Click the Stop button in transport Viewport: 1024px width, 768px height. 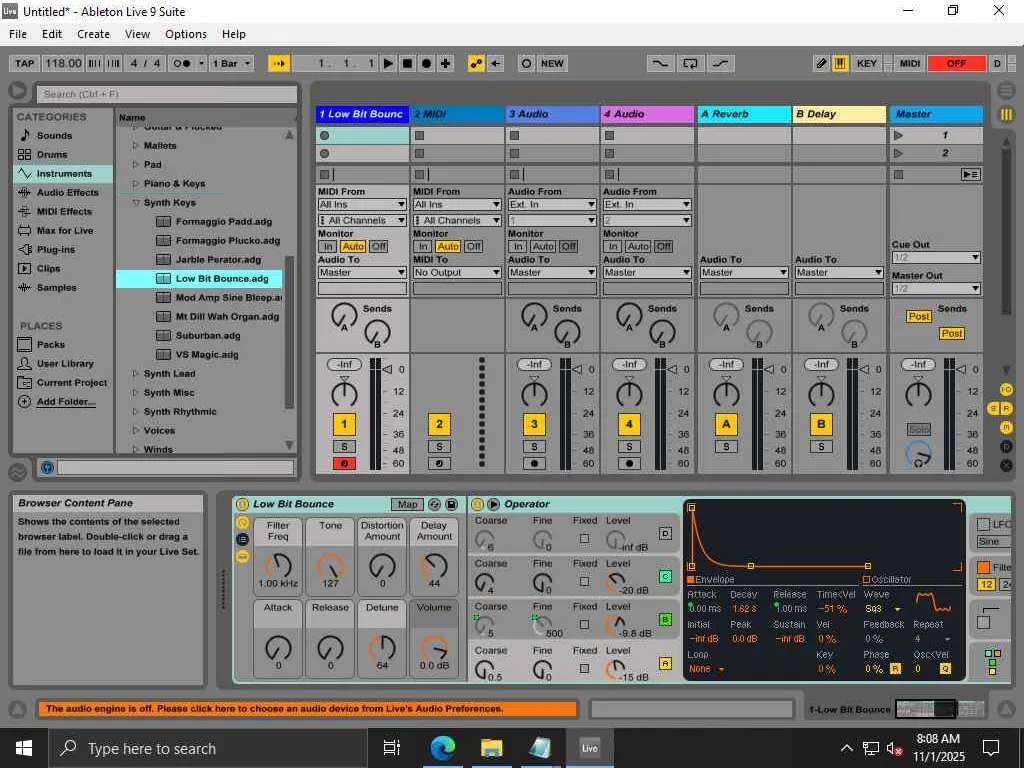408,63
